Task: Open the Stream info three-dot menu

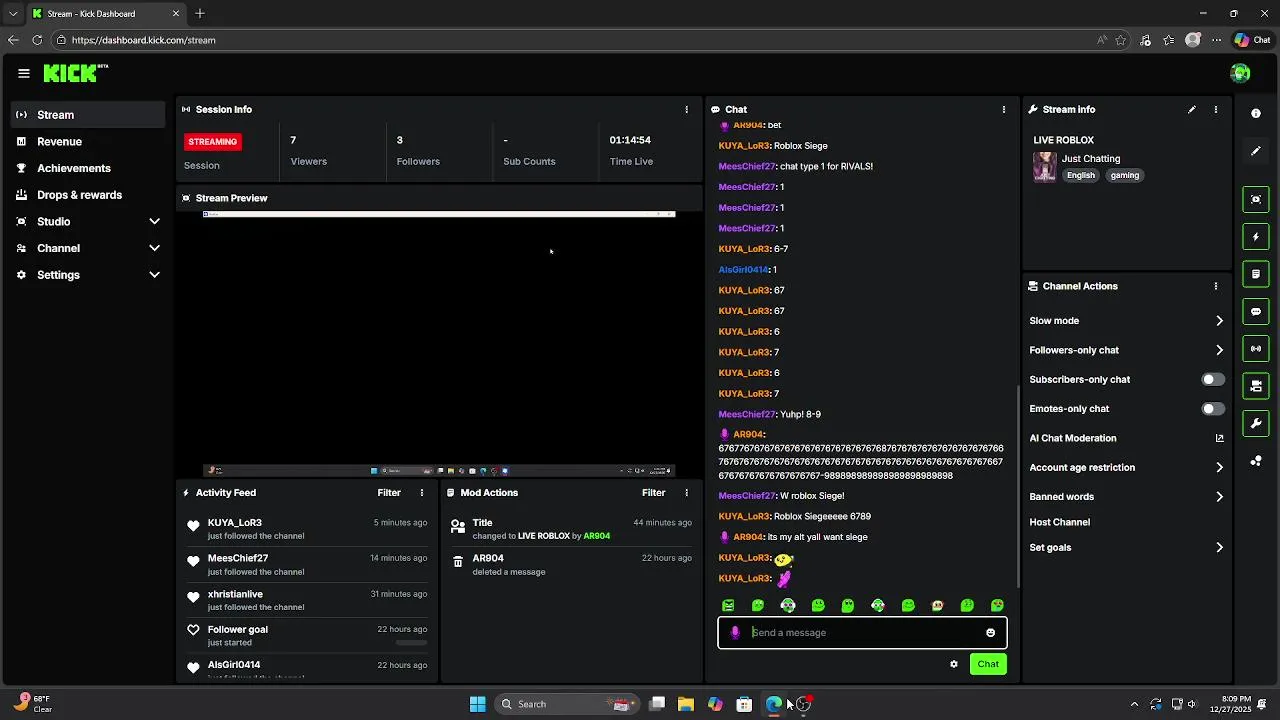Action: click(x=1216, y=110)
